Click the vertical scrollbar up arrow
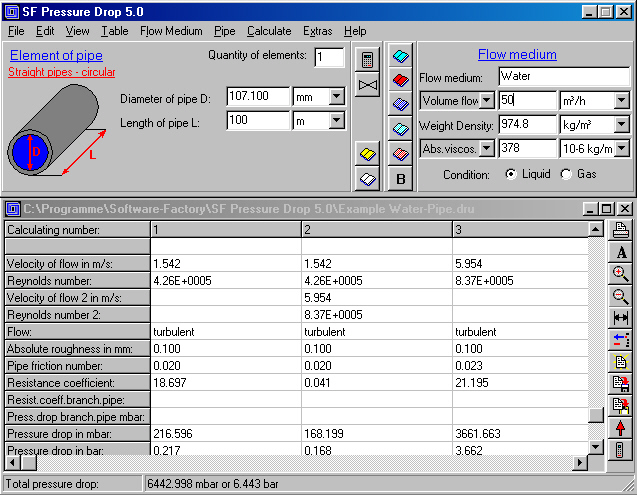 tap(595, 230)
